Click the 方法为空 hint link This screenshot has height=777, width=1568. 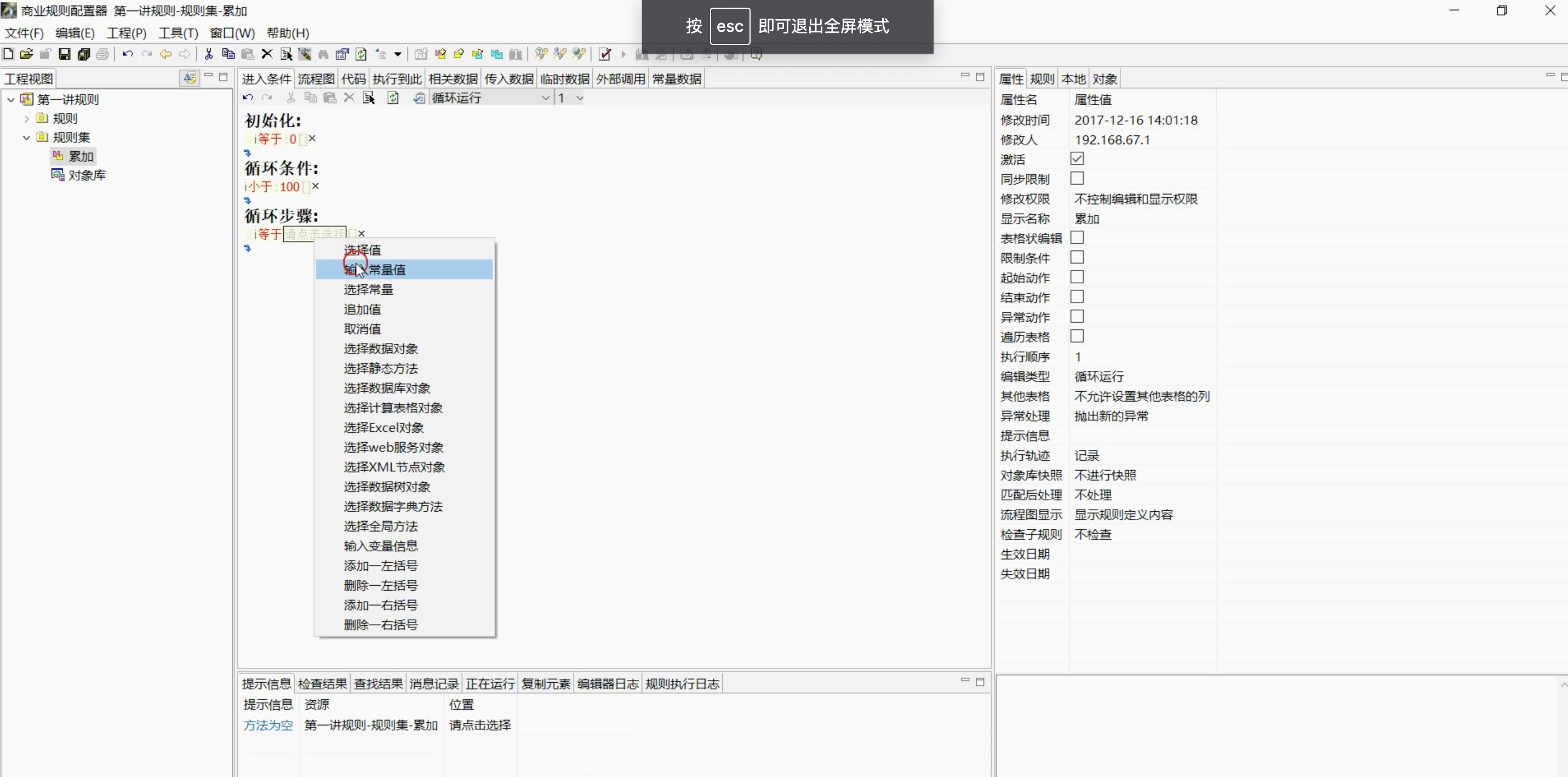tap(268, 725)
